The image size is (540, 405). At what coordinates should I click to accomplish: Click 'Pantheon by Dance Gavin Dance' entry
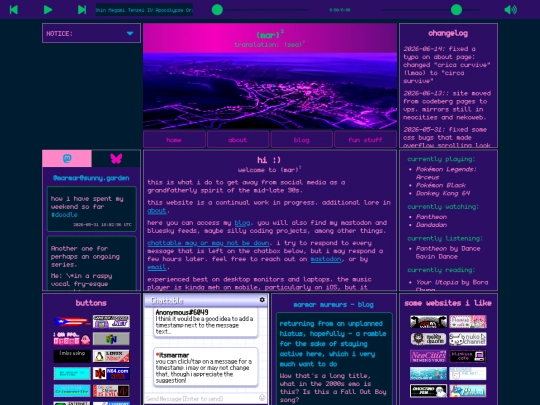click(x=448, y=252)
